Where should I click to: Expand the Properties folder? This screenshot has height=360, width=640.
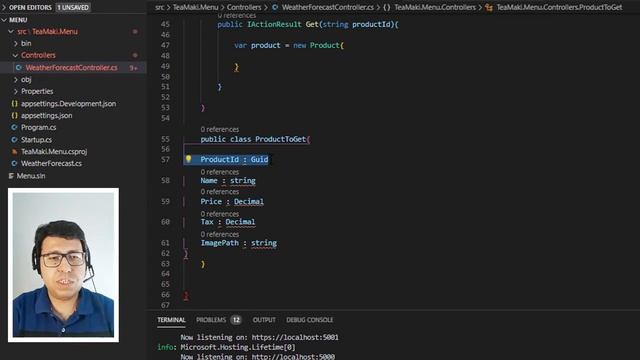[x=16, y=91]
